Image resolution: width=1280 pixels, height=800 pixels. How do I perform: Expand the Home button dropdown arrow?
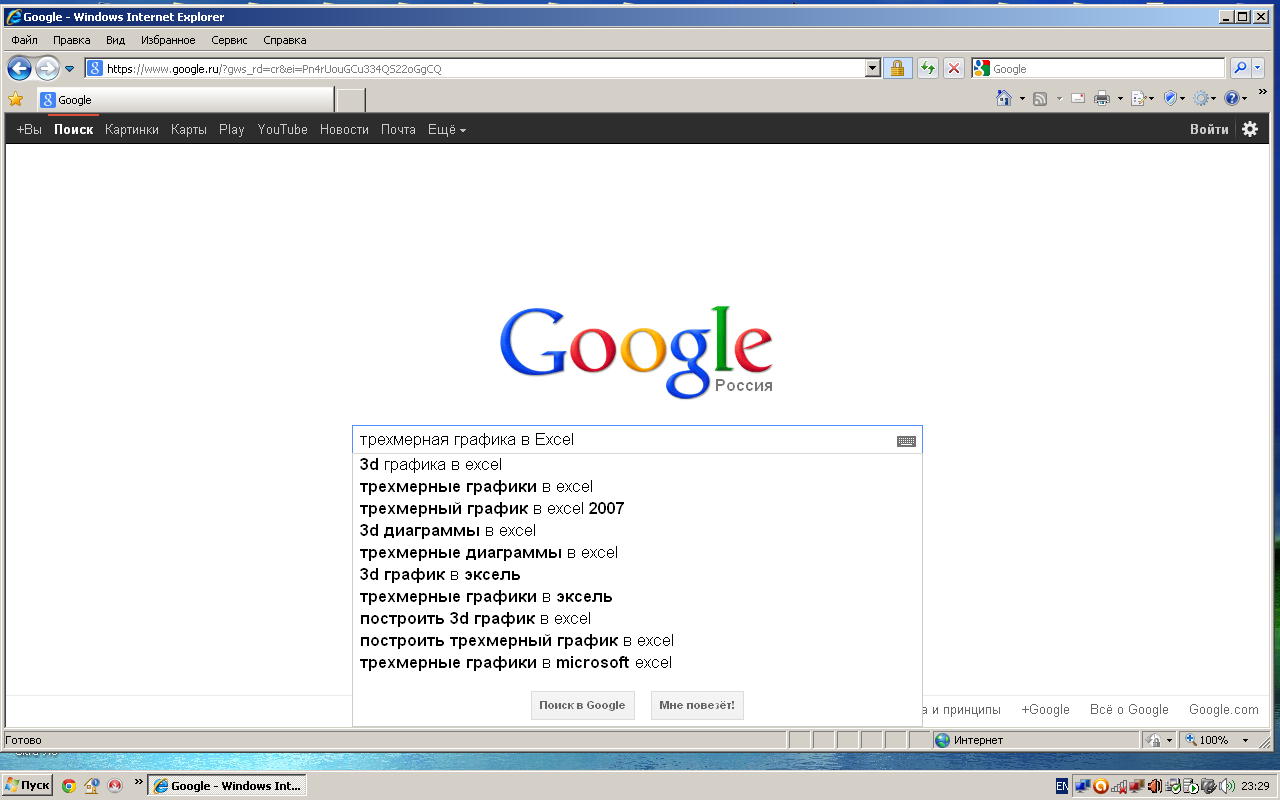pos(1022,98)
